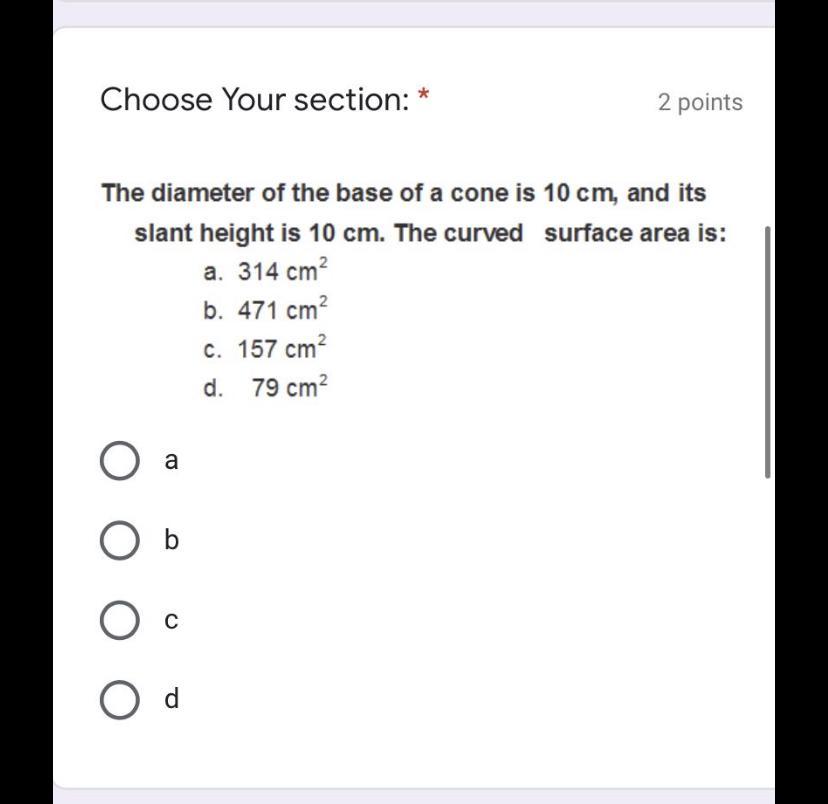The image size is (828, 804).
Task: Click question line 'slant height is 10 cm'
Action: (430, 234)
